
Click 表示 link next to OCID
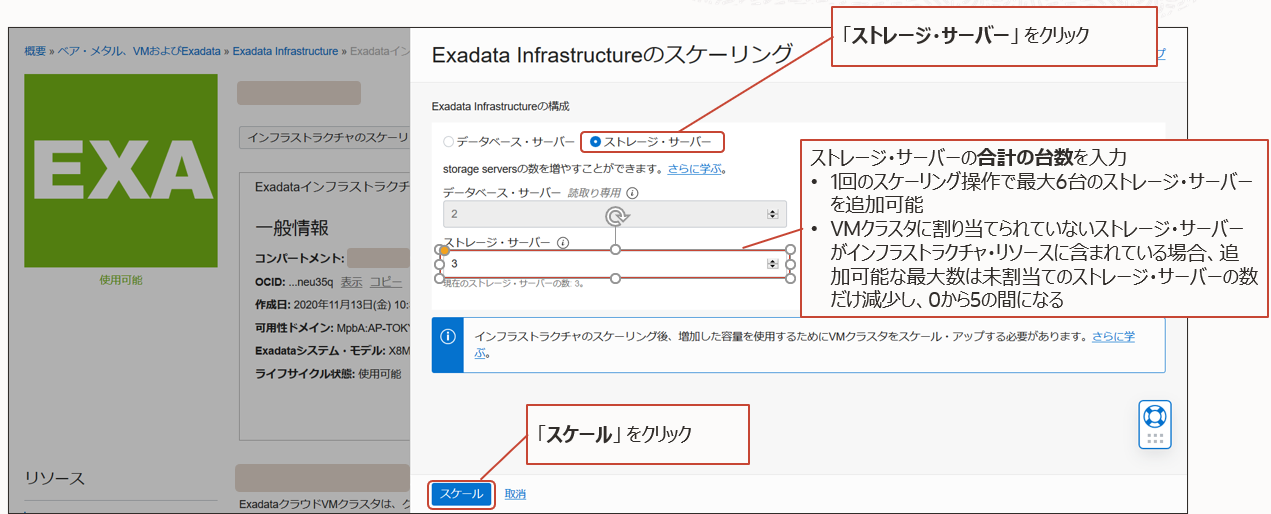[351, 282]
